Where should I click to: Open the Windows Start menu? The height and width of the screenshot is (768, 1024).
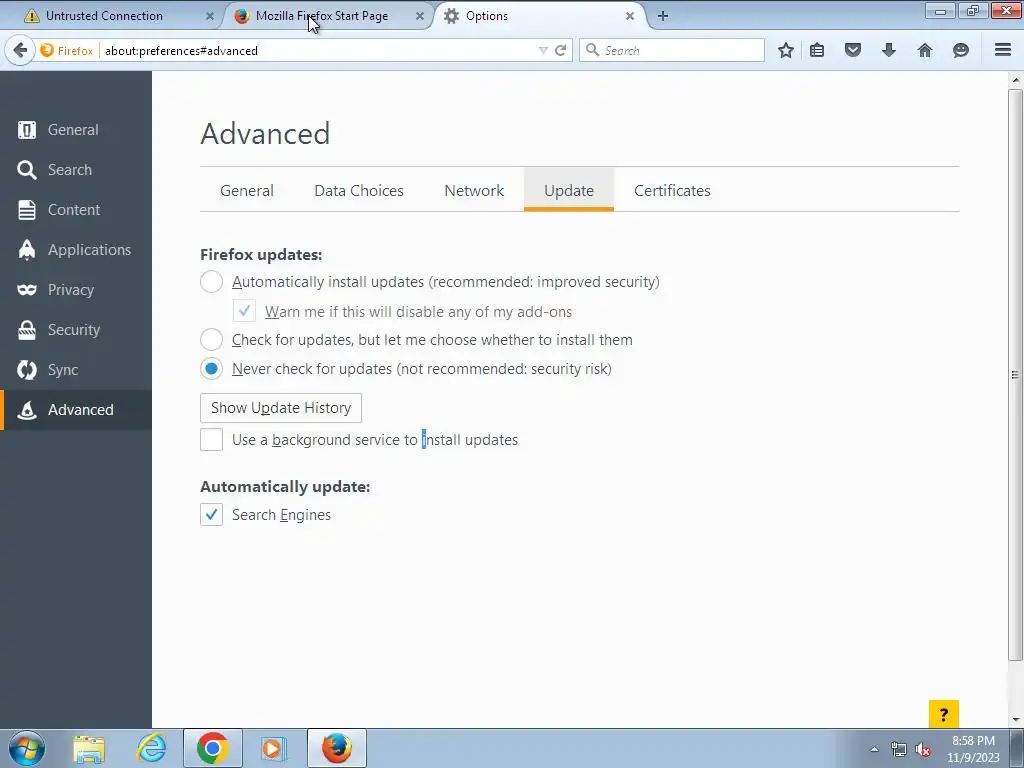pos(27,748)
